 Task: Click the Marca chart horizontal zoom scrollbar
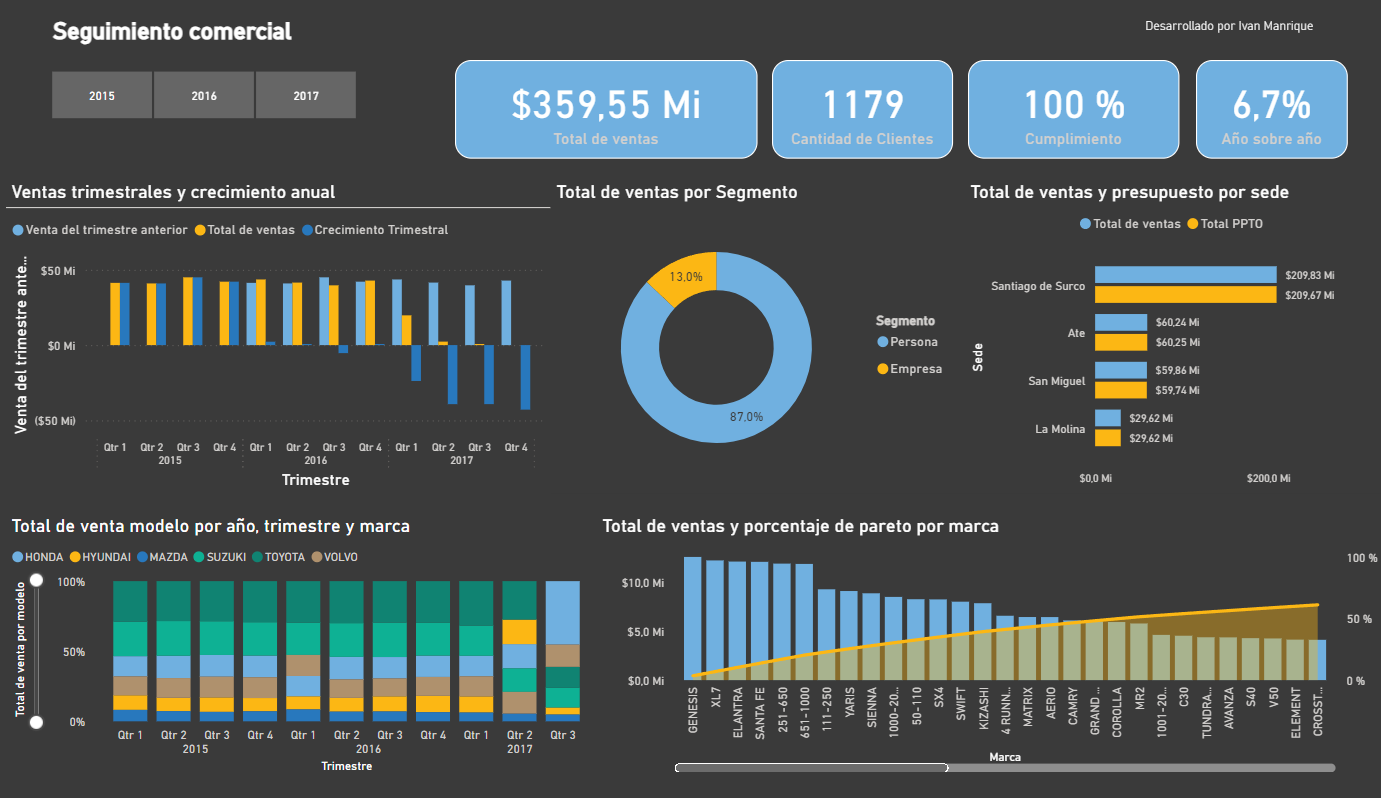click(x=811, y=768)
